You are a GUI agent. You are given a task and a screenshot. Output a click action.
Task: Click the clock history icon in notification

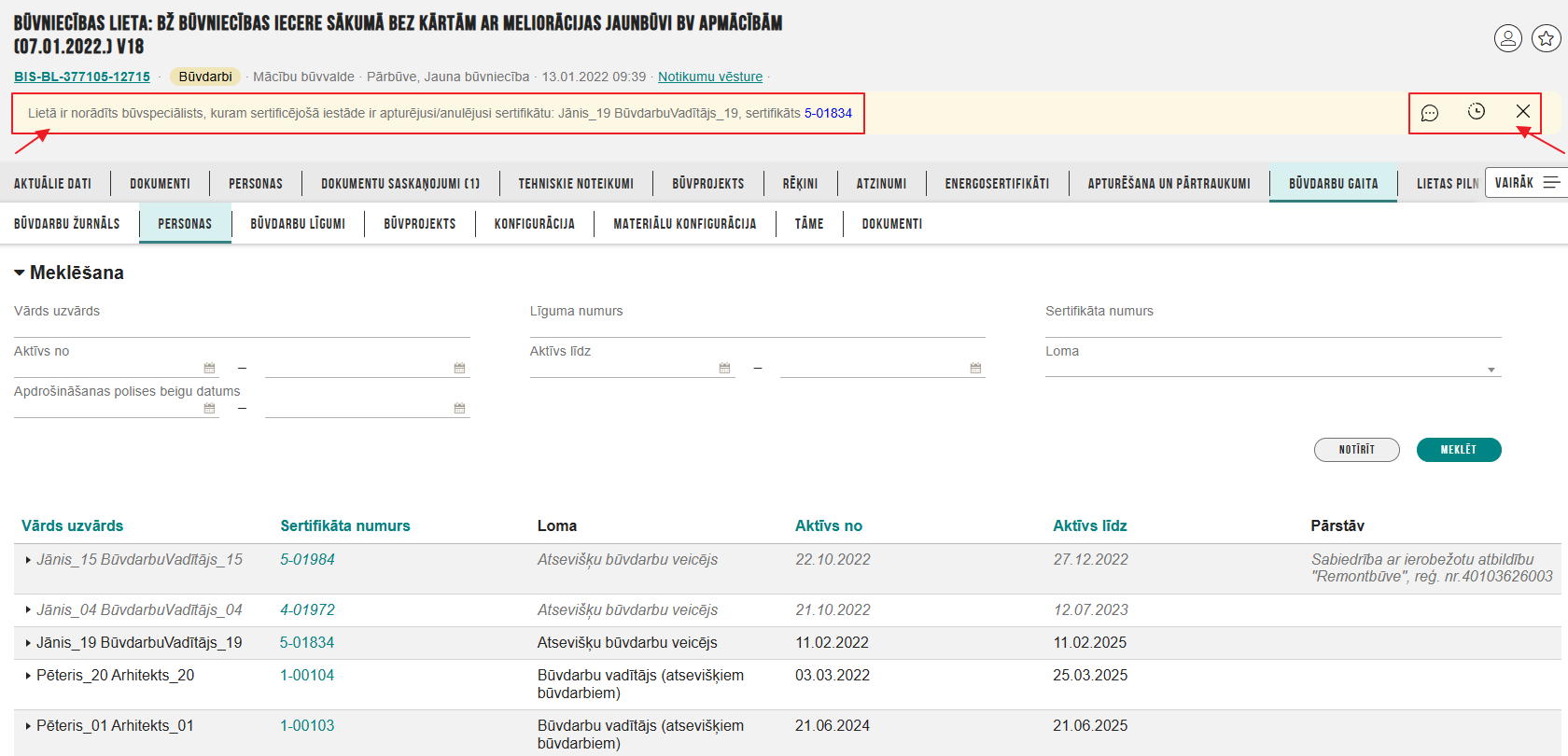1477,112
